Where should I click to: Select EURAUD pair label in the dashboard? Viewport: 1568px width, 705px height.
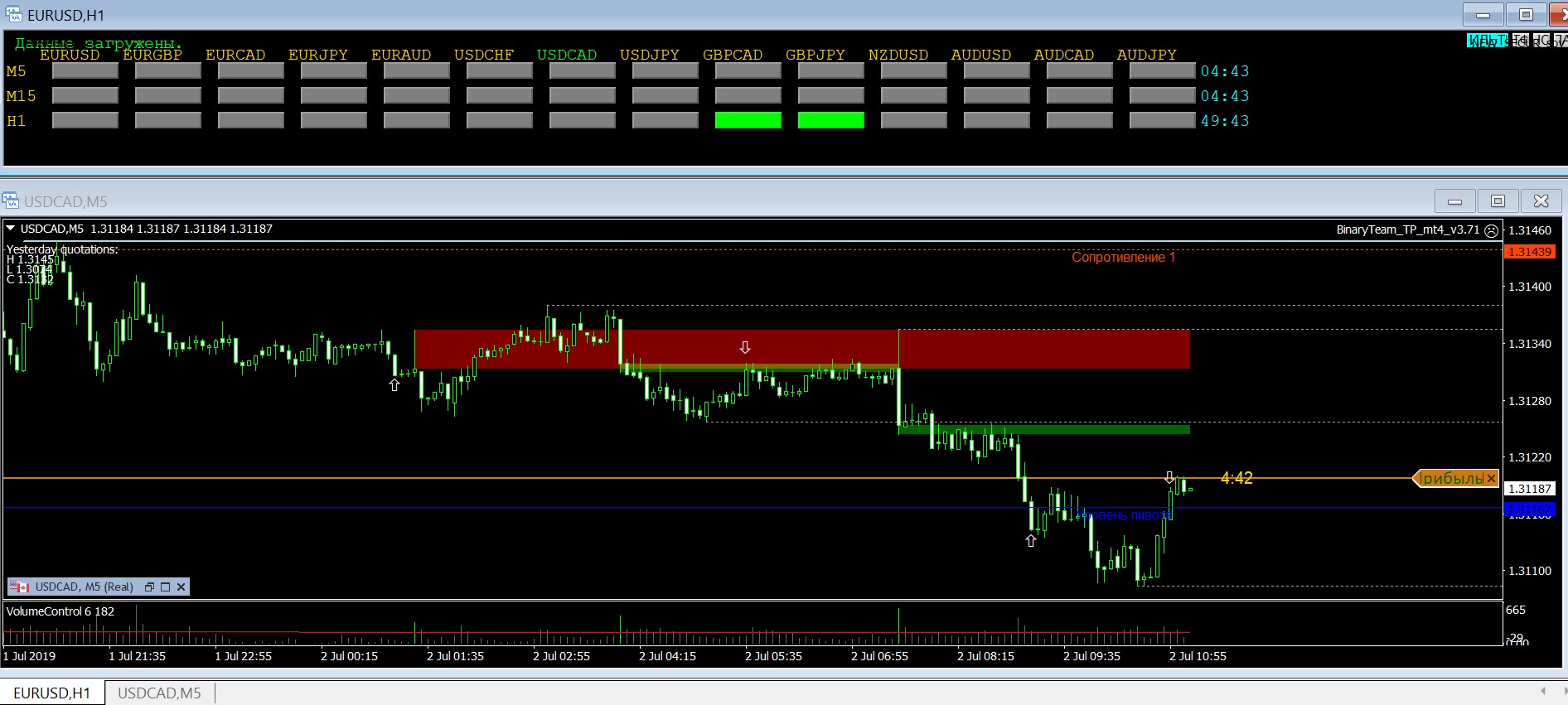tap(401, 55)
